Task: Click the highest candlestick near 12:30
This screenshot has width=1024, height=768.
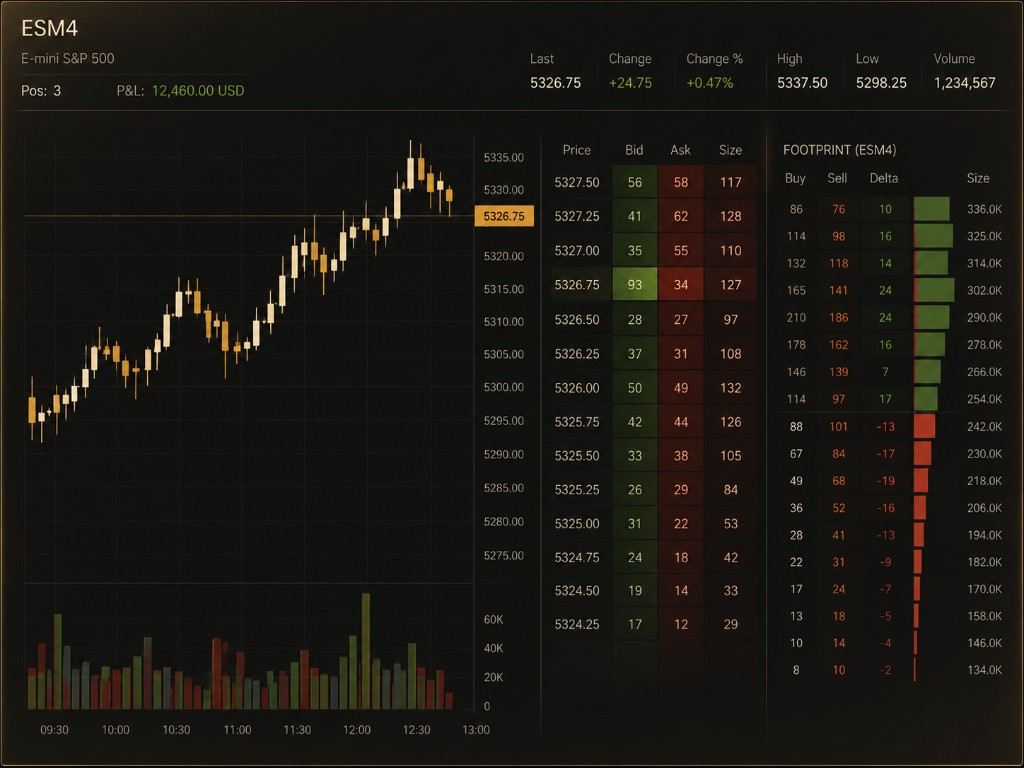Action: point(410,165)
